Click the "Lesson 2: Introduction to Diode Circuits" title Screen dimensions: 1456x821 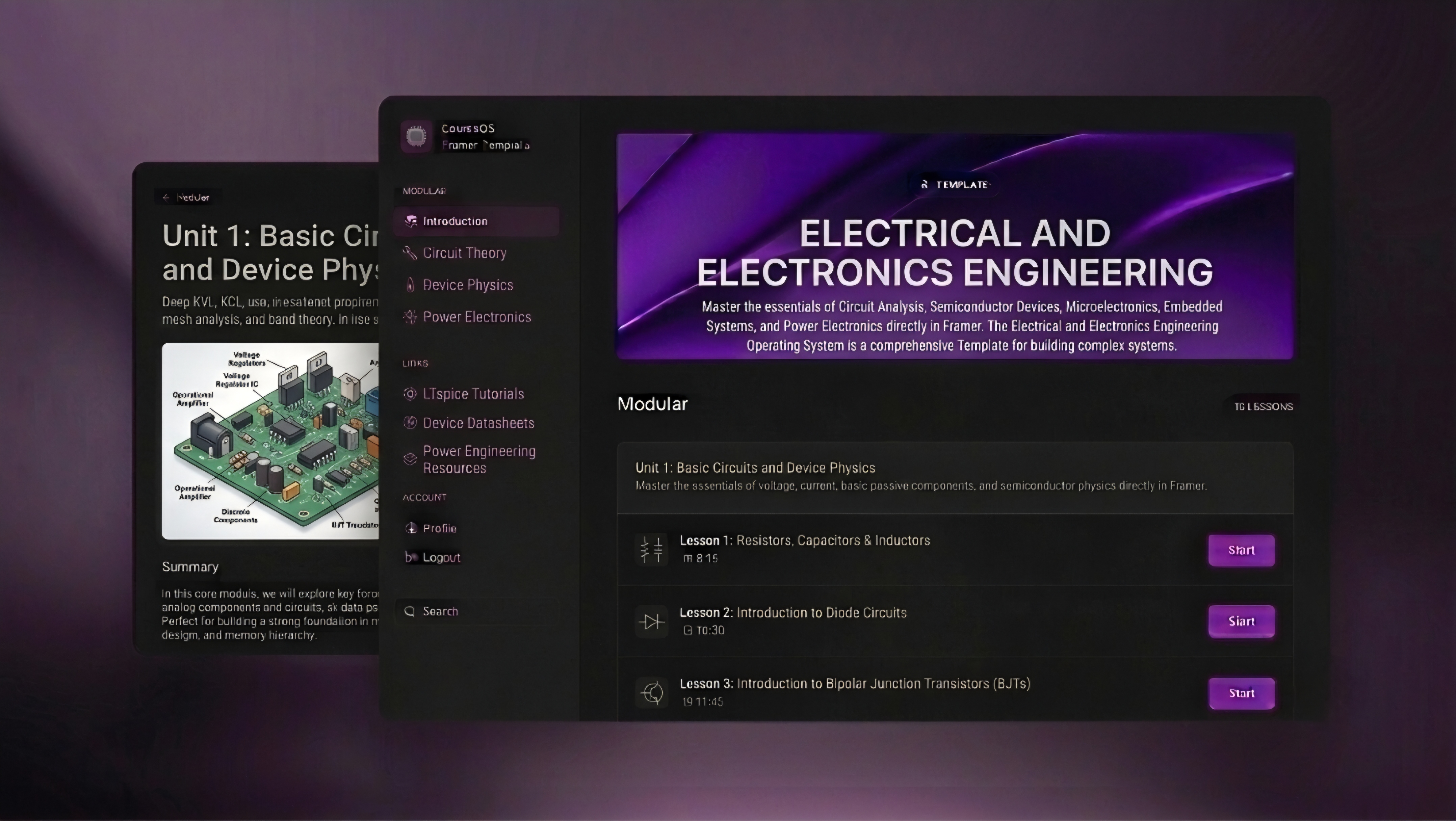pyautogui.click(x=793, y=612)
